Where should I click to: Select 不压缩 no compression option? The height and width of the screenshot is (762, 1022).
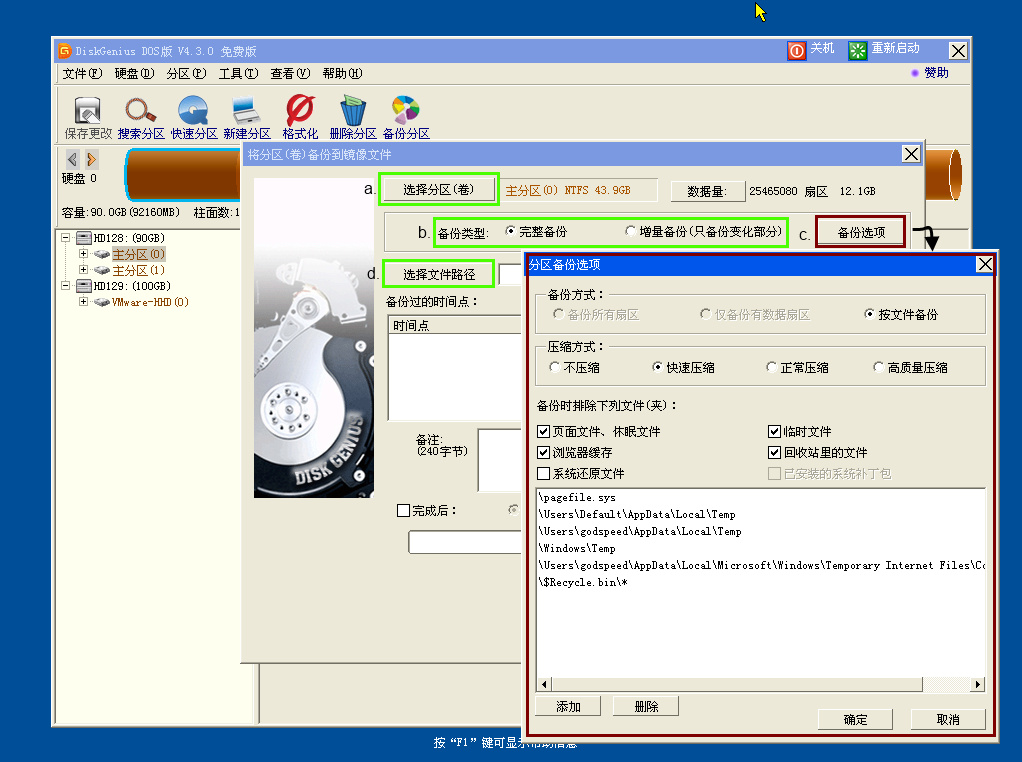(555, 367)
